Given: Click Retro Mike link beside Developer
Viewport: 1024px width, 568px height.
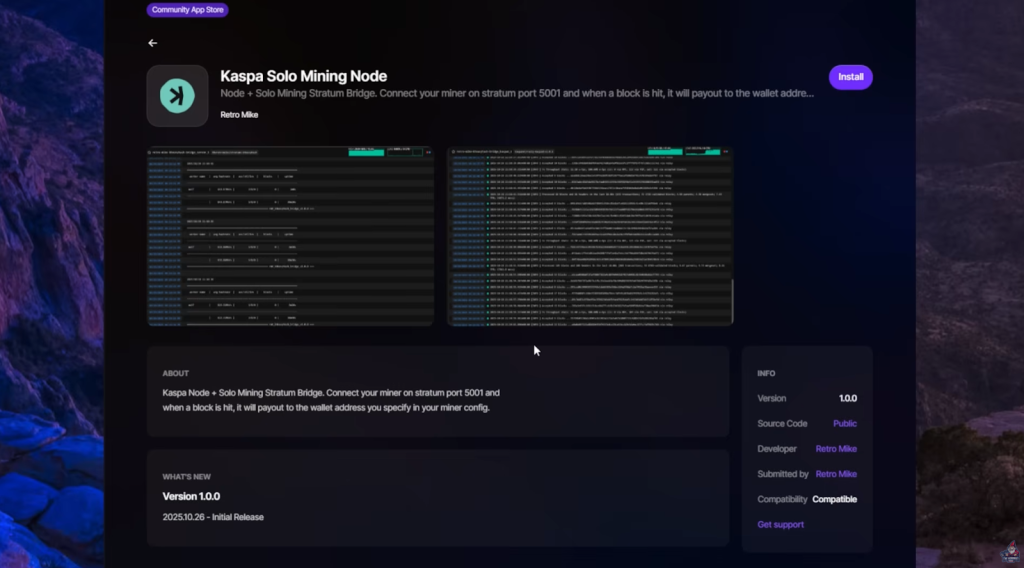Looking at the screenshot, I should click(x=835, y=449).
